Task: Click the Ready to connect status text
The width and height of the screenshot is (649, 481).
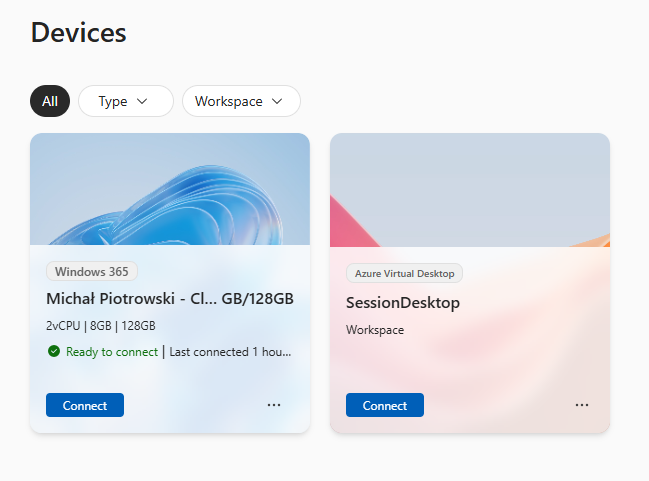Action: click(112, 352)
